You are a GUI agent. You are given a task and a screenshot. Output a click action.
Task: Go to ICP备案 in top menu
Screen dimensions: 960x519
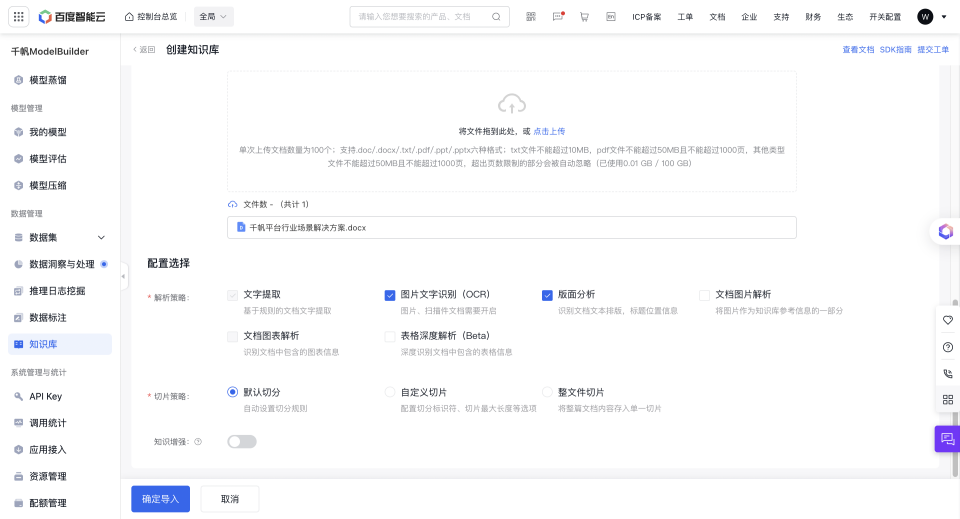[x=646, y=17]
